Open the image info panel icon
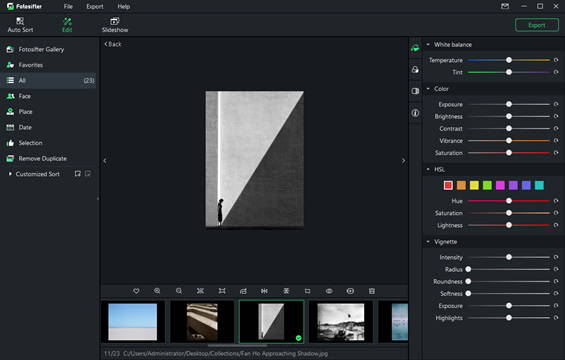Image resolution: width=565 pixels, height=360 pixels. [x=415, y=113]
